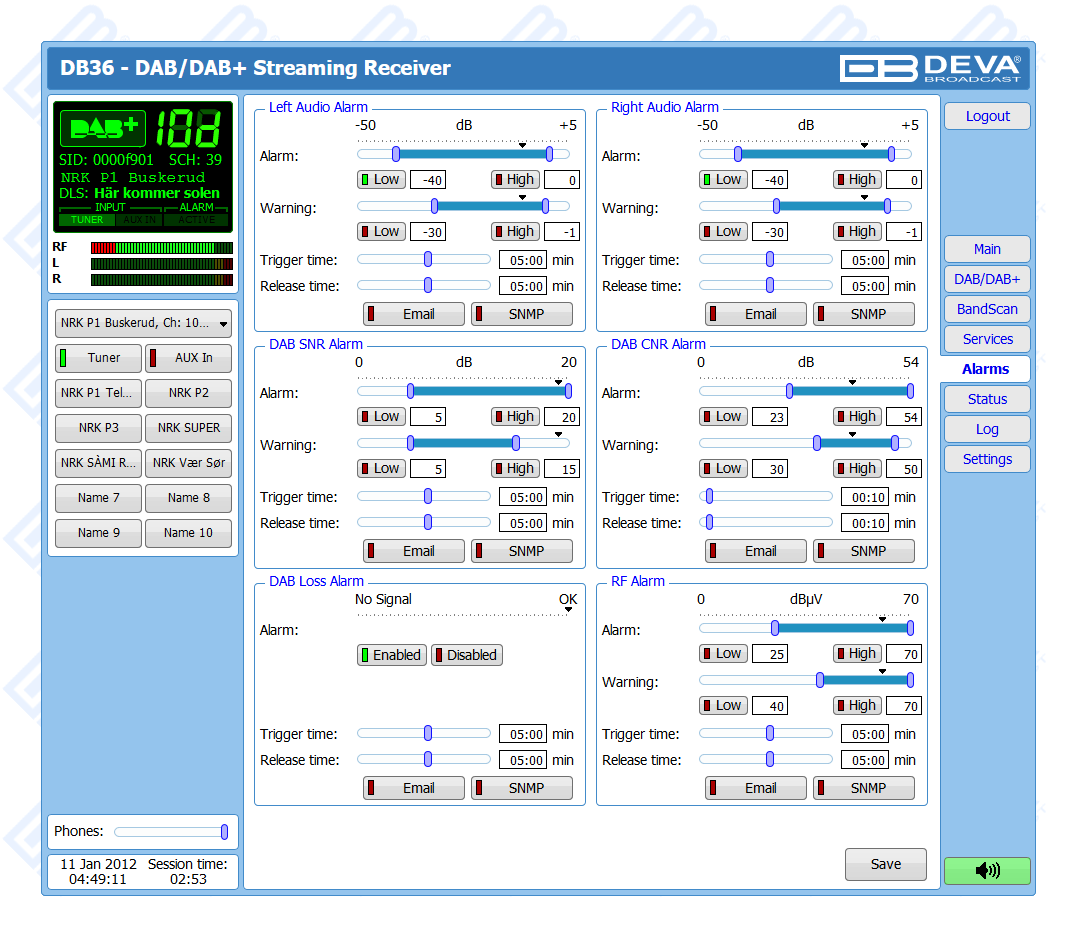Select the NRK SUPER preset
1077x937 pixels.
187,428
